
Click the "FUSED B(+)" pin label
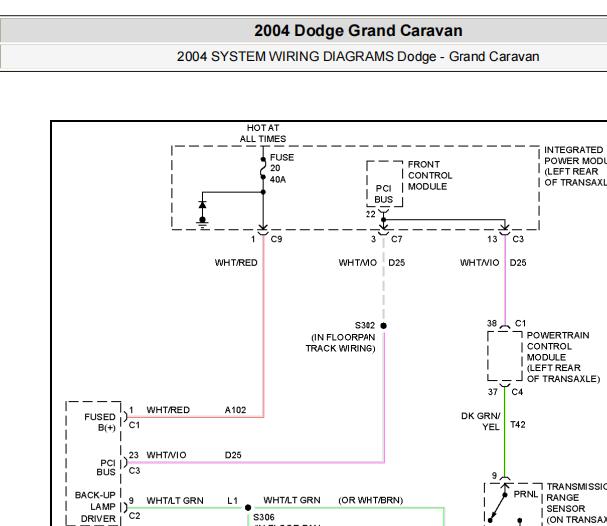[100, 422]
